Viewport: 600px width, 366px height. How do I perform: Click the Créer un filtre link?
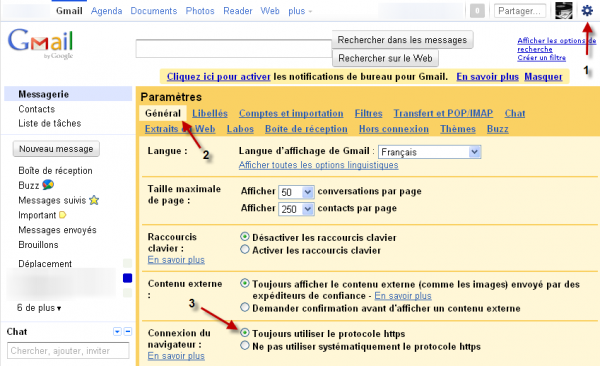click(541, 57)
